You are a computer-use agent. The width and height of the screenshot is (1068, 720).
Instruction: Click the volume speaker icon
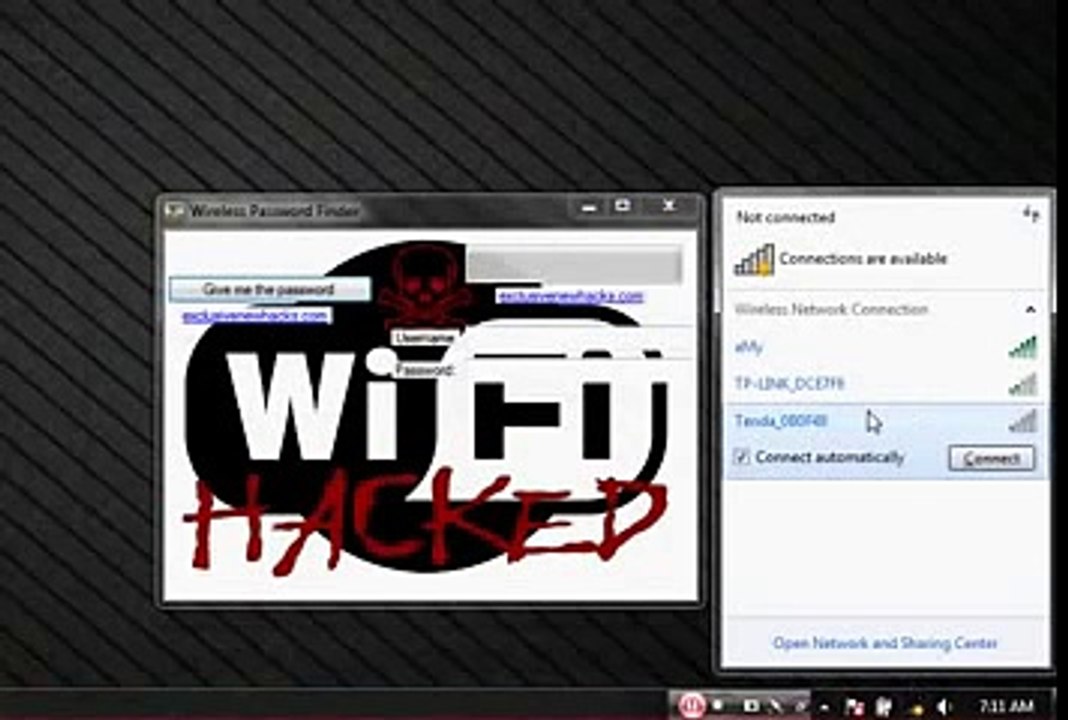(945, 707)
